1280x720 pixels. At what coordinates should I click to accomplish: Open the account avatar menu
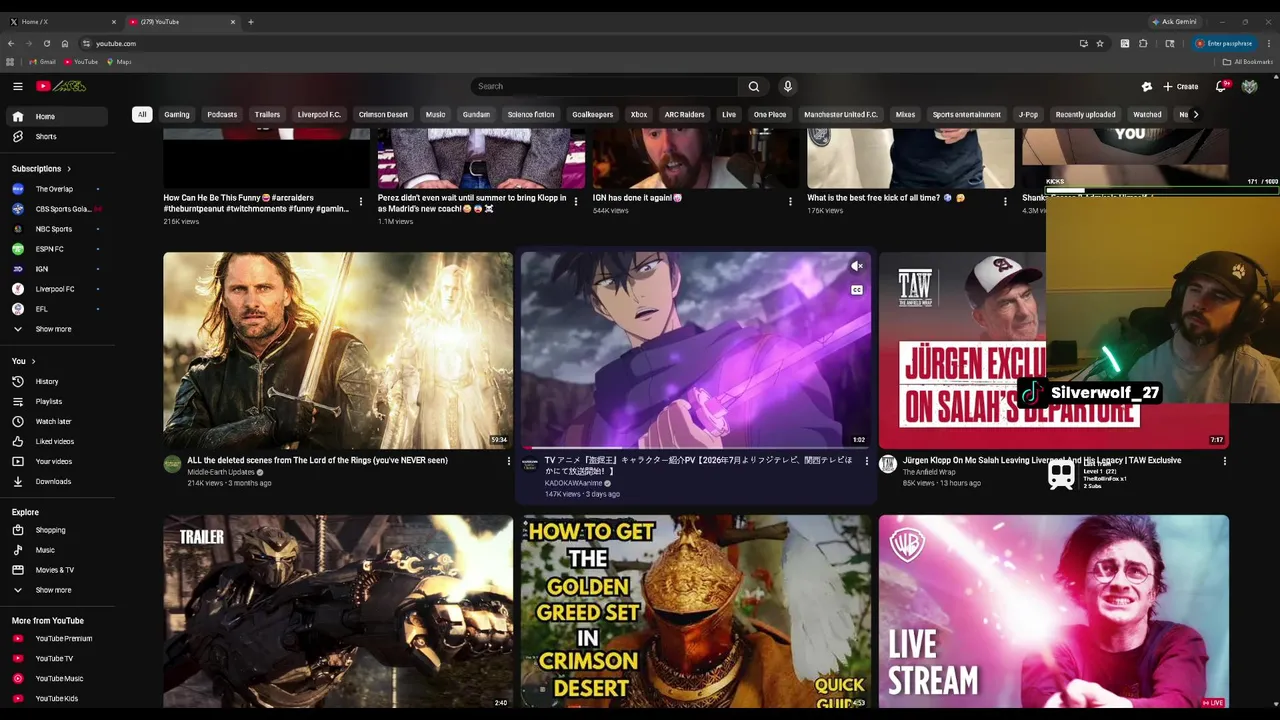point(1249,86)
